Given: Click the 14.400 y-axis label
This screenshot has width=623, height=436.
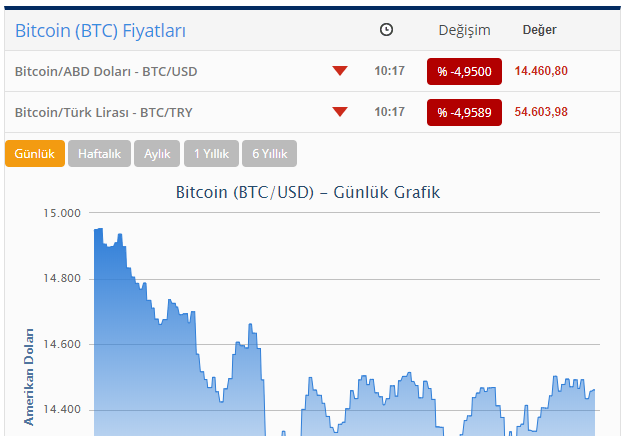Looking at the screenshot, I should tap(62, 409).
